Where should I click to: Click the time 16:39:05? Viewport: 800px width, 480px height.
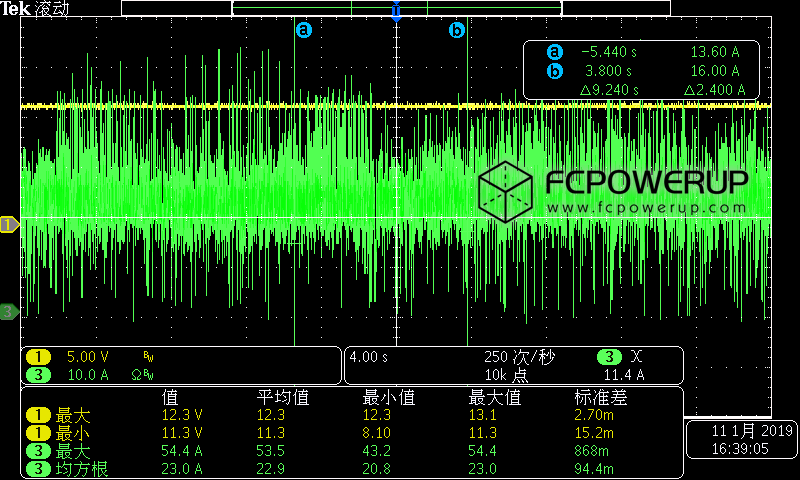[740, 449]
